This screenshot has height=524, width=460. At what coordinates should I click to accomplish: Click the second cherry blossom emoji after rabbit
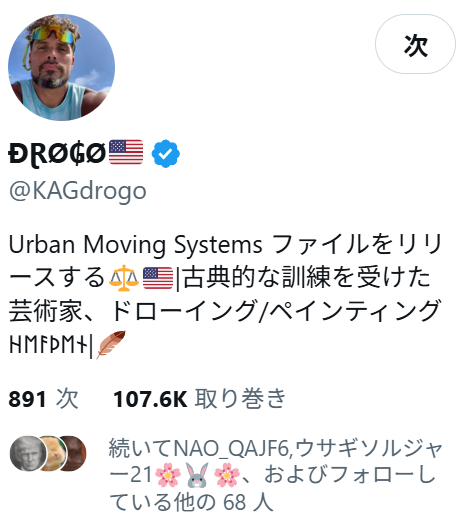[226, 475]
